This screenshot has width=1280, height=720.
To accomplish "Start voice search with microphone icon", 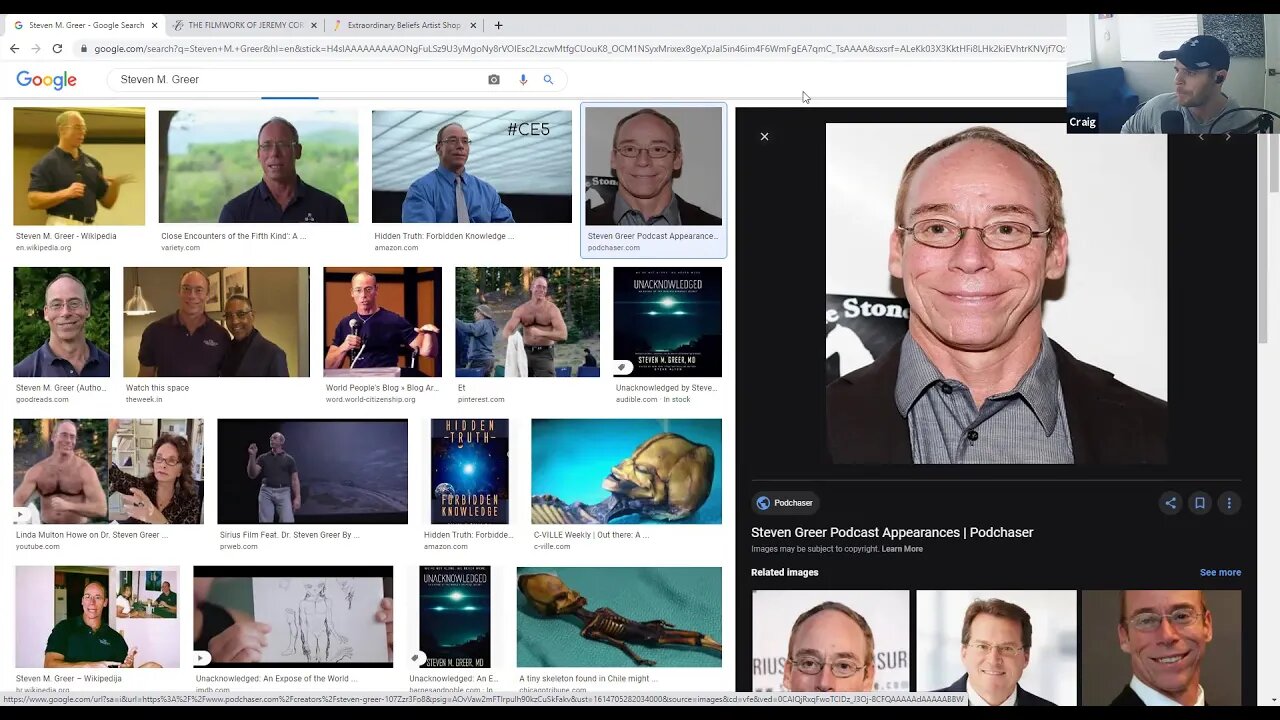I will [522, 79].
